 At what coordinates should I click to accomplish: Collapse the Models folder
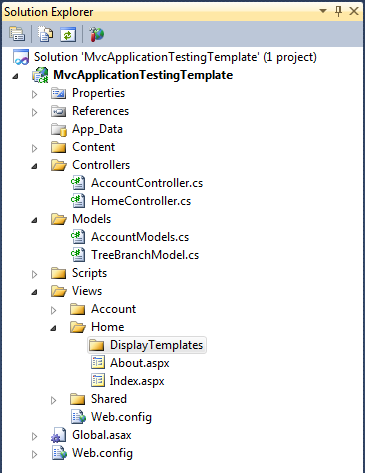point(34,220)
